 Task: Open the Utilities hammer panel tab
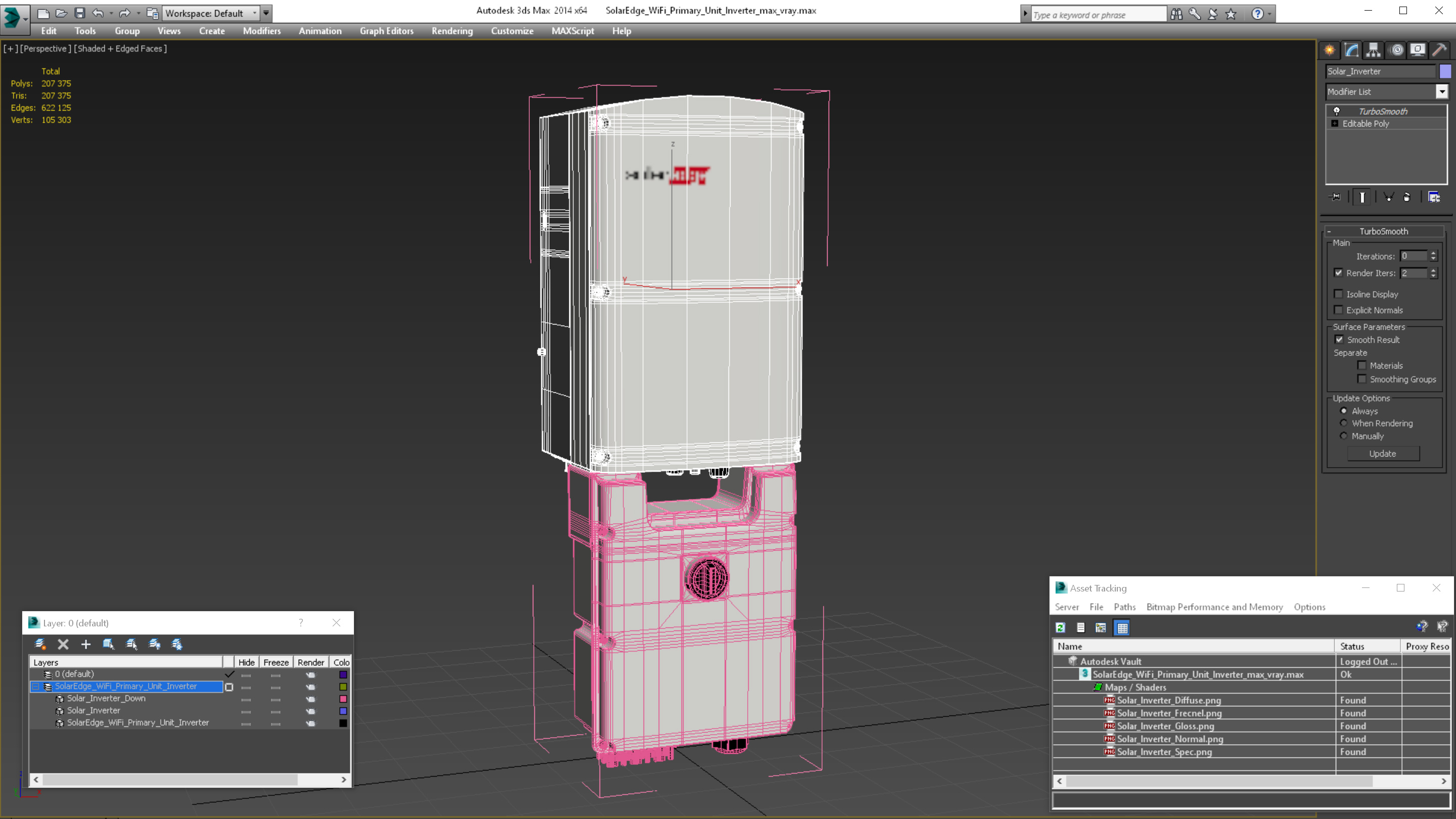(1439, 51)
